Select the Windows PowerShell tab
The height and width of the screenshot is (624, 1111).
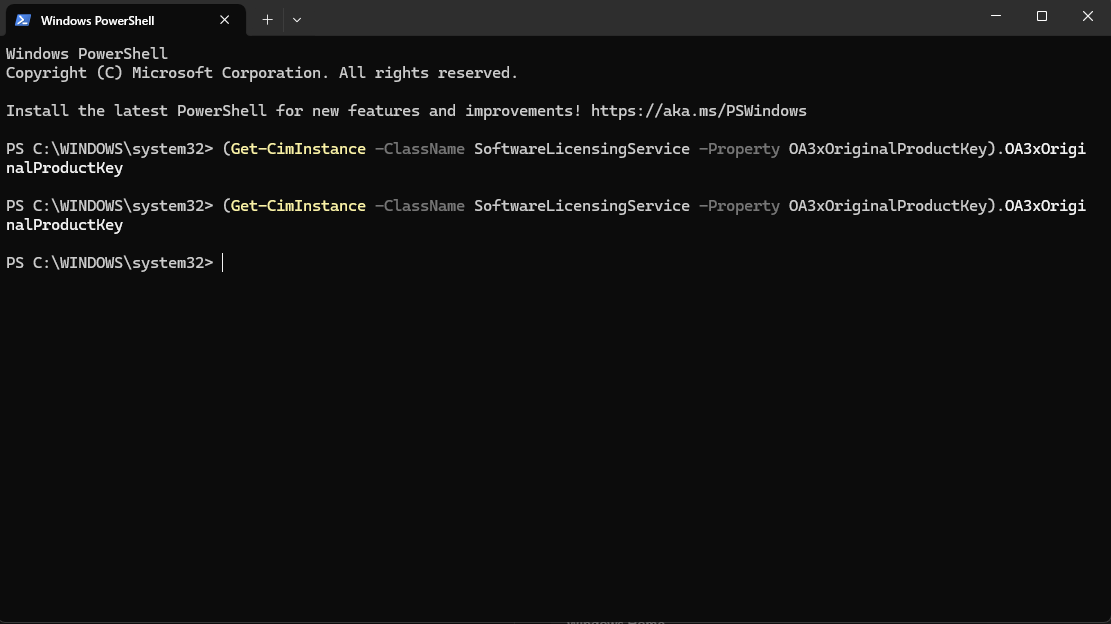[x=125, y=20]
